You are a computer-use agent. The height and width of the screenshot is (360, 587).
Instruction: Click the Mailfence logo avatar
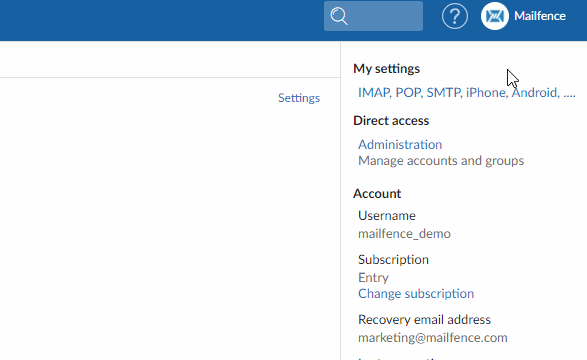pyautogui.click(x=495, y=16)
